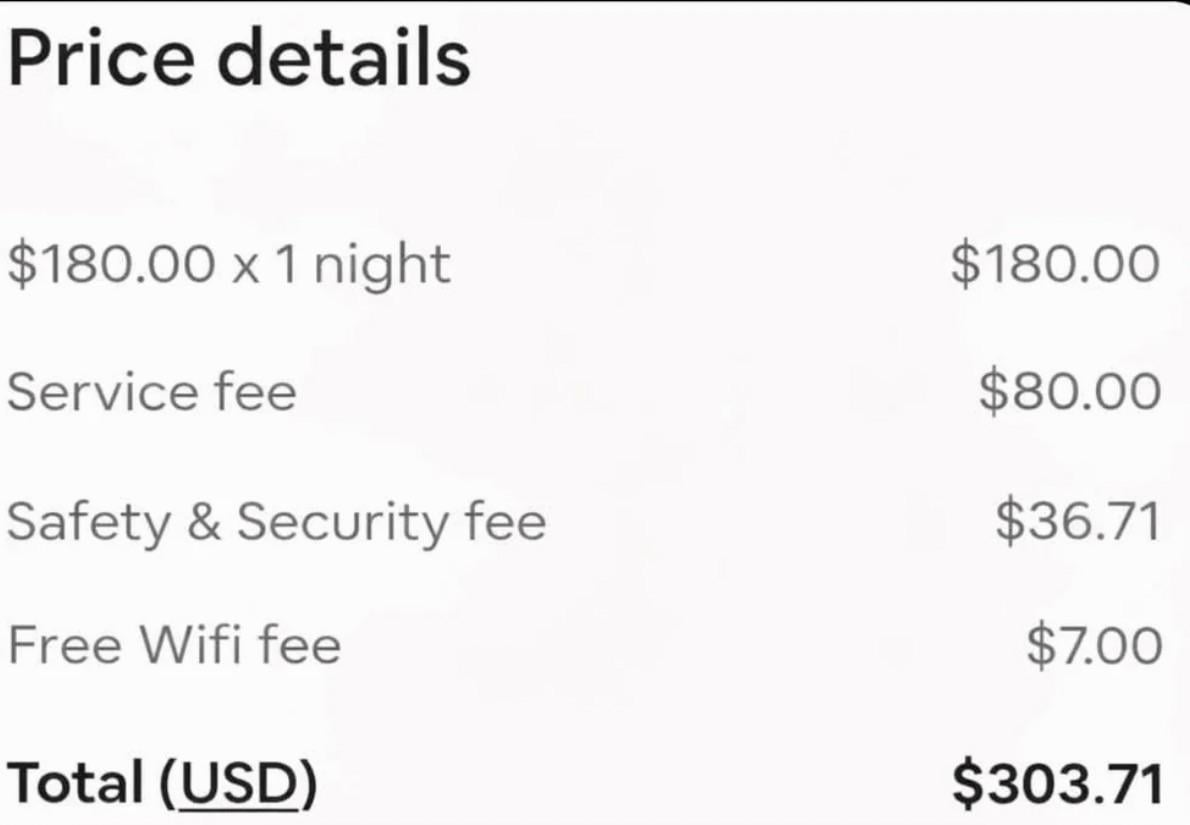Click the $36.71 safety fee amount
The image size is (1190, 825).
click(x=1077, y=521)
